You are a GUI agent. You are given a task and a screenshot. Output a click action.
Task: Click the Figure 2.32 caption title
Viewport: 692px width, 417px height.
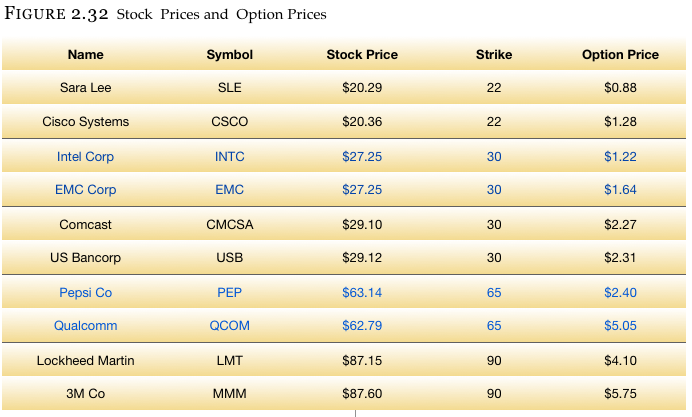(x=165, y=14)
